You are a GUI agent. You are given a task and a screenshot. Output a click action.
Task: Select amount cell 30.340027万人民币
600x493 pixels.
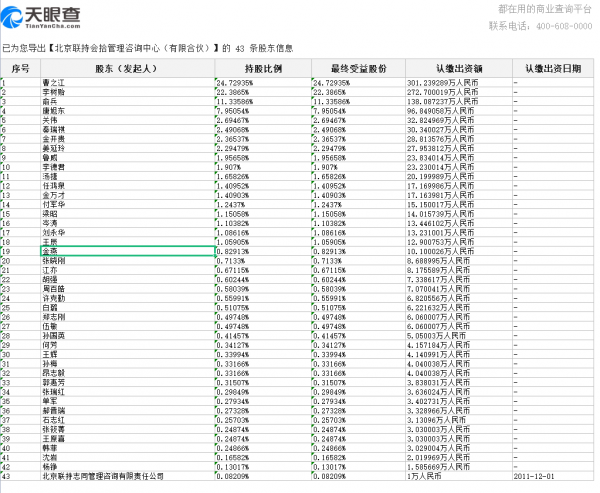[x=459, y=130]
